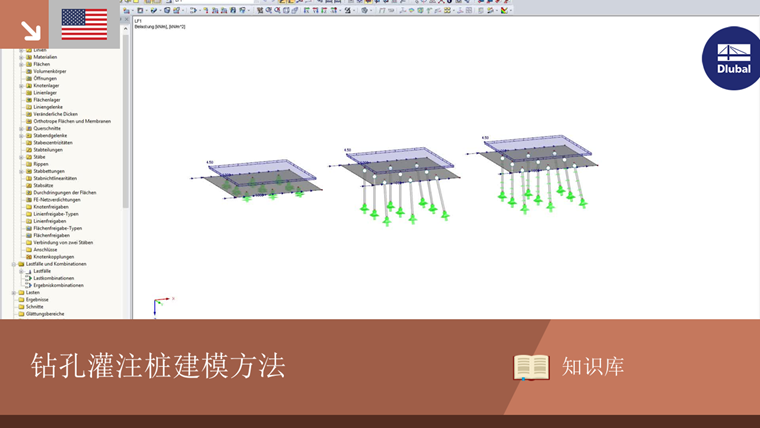Screen dimensions: 760x428
Task: Select Anschlüsse in the tree
Action: point(45,250)
